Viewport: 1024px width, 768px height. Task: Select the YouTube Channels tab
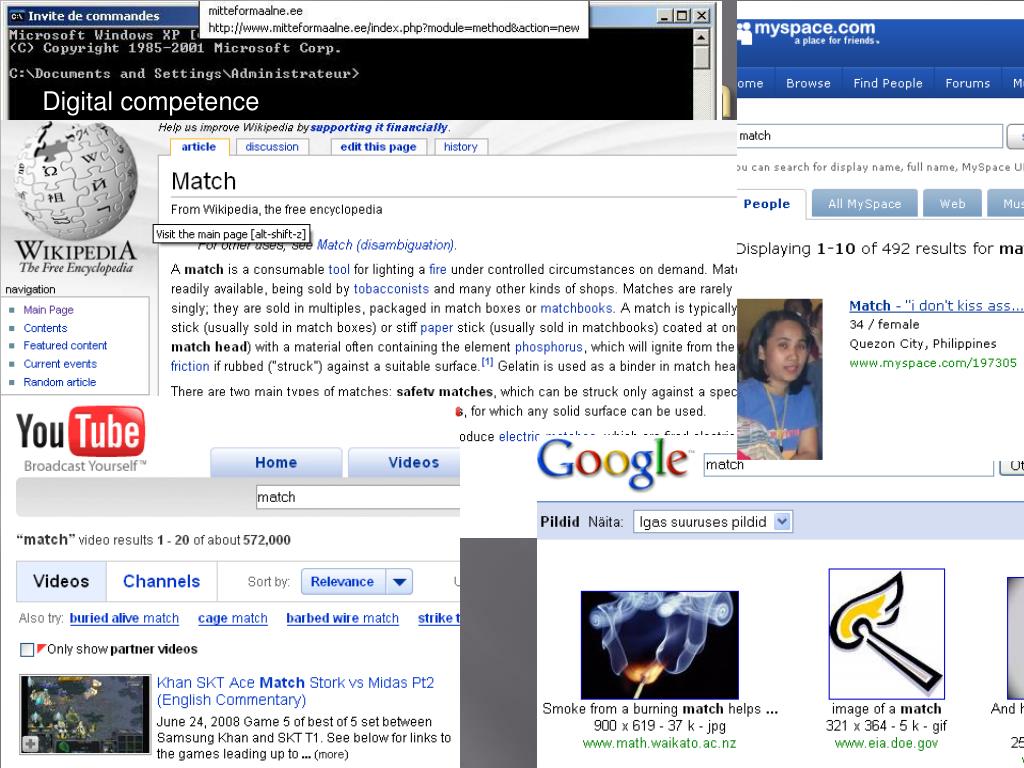(161, 581)
